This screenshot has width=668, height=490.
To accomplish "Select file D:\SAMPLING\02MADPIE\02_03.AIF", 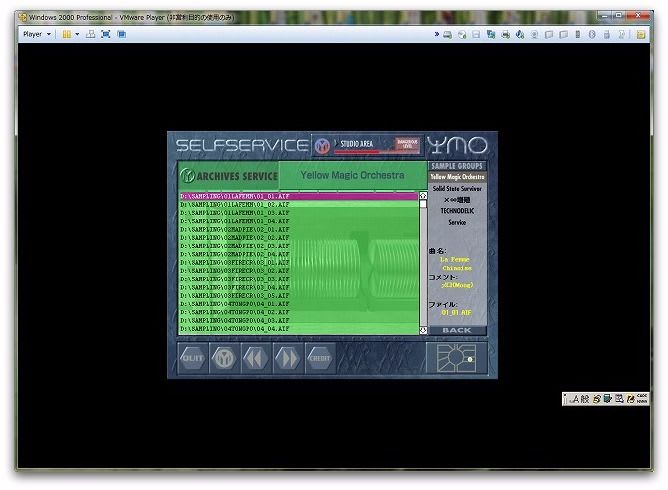I will 299,246.
